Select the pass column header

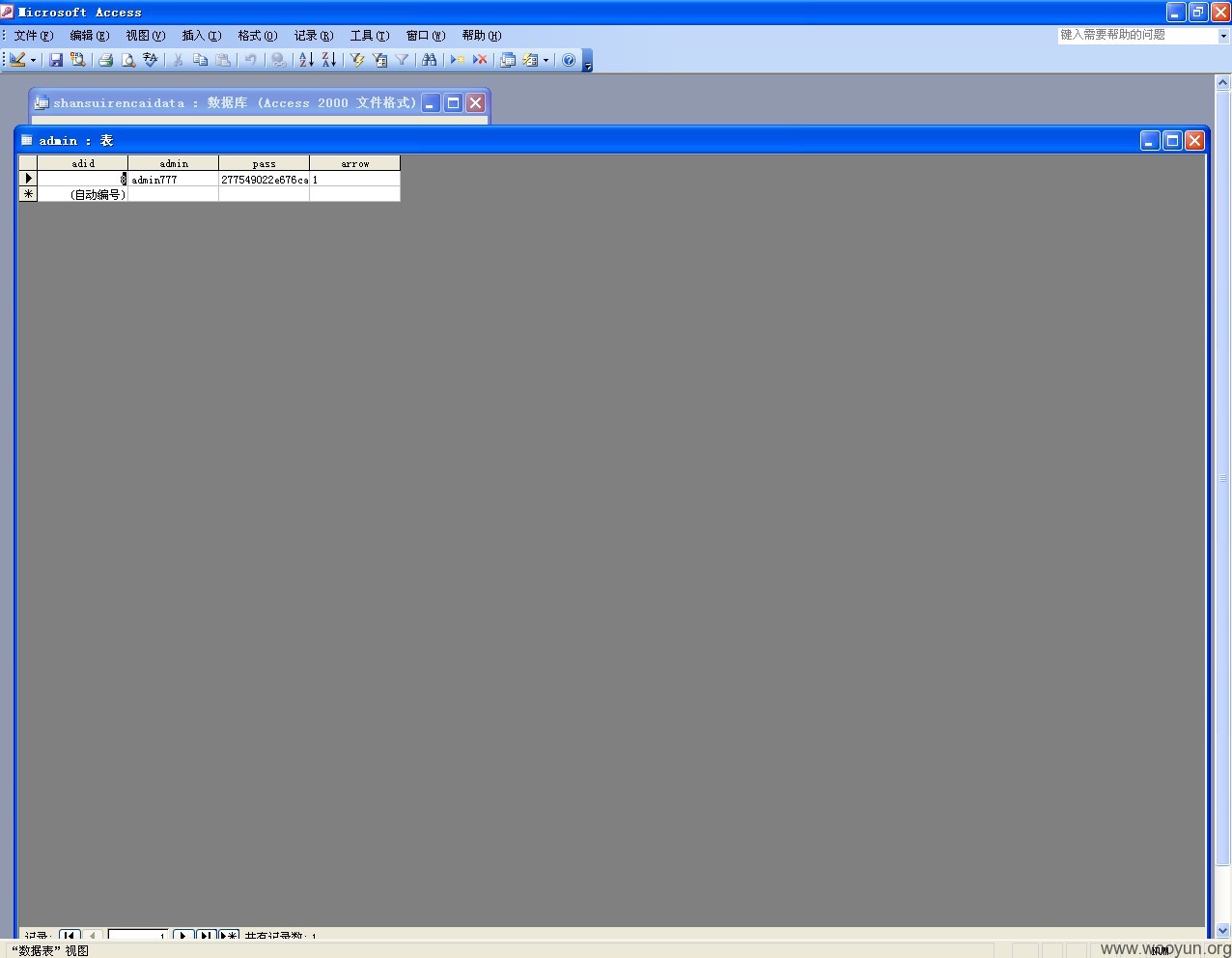(265, 163)
